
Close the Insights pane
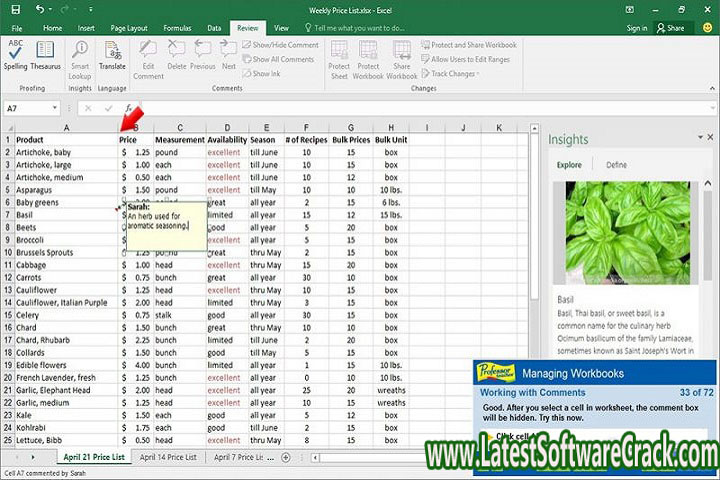[710, 137]
